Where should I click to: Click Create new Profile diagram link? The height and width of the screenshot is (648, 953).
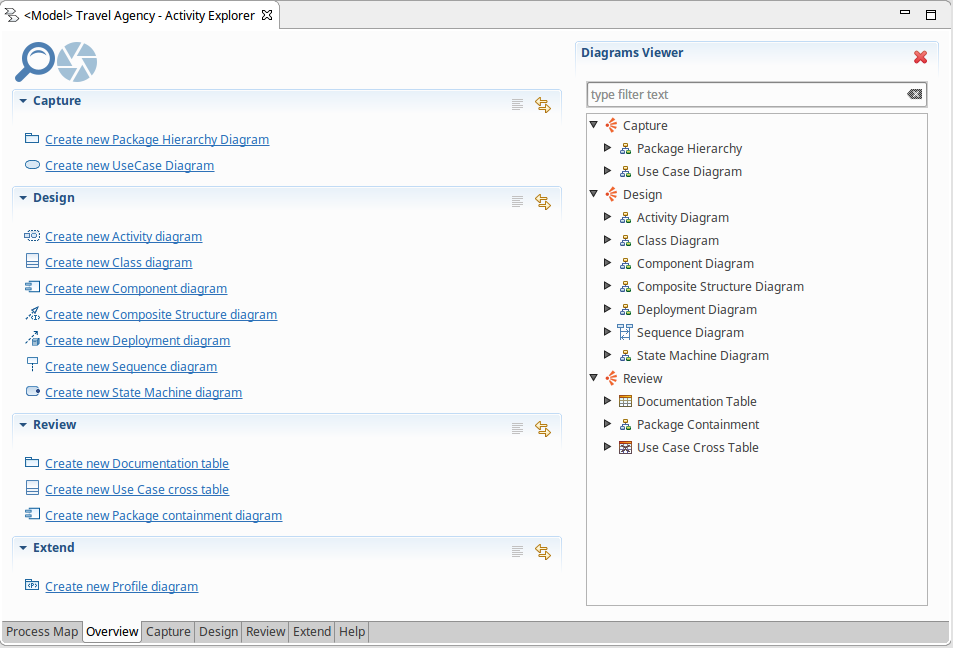coord(121,586)
